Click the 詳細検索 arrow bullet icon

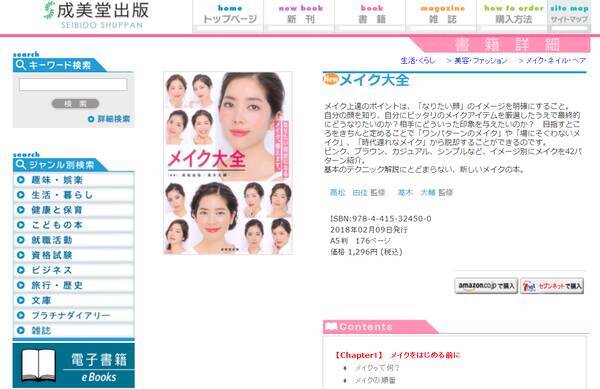tap(91, 119)
